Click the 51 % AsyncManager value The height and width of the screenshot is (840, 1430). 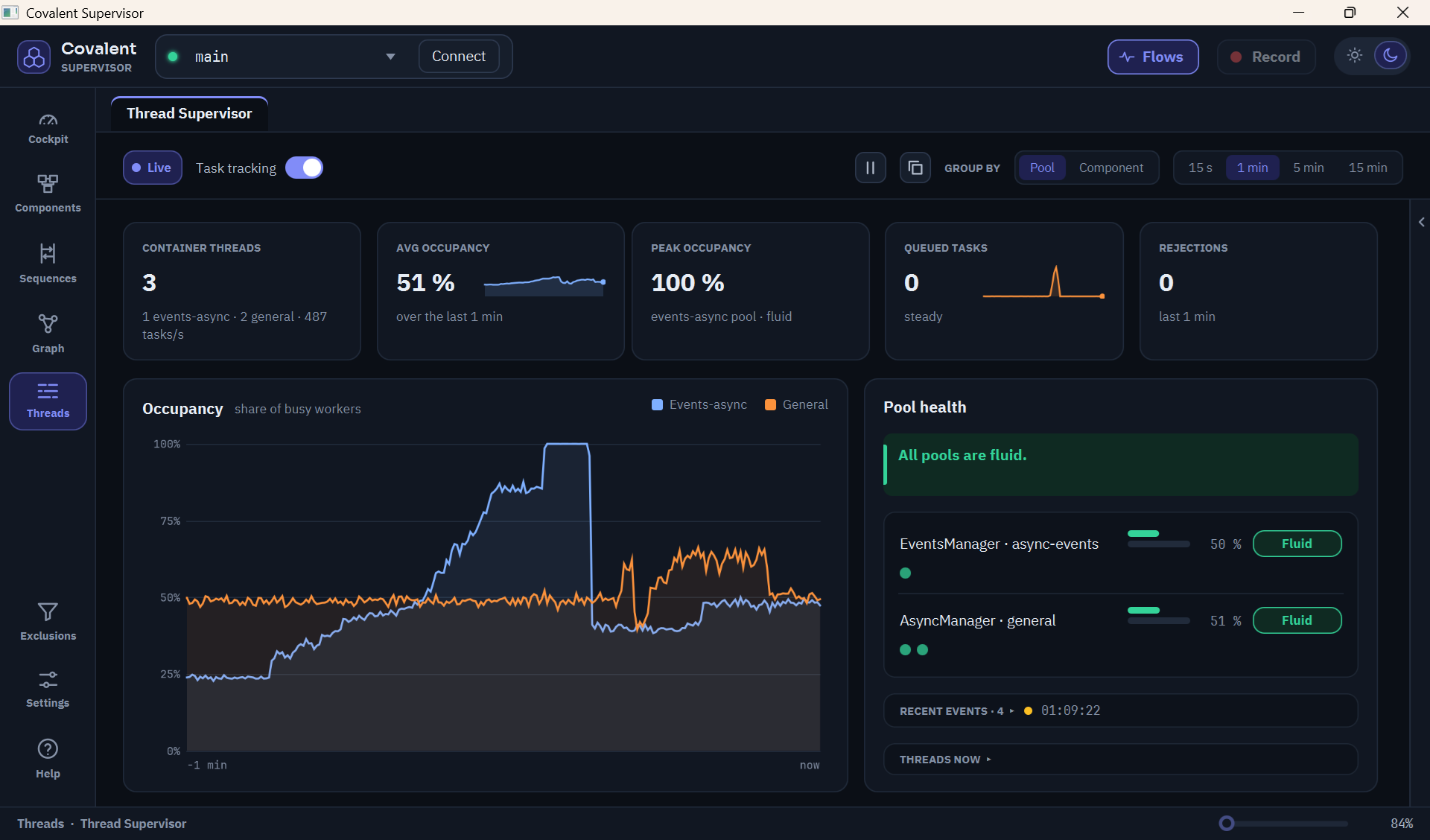(x=1225, y=621)
